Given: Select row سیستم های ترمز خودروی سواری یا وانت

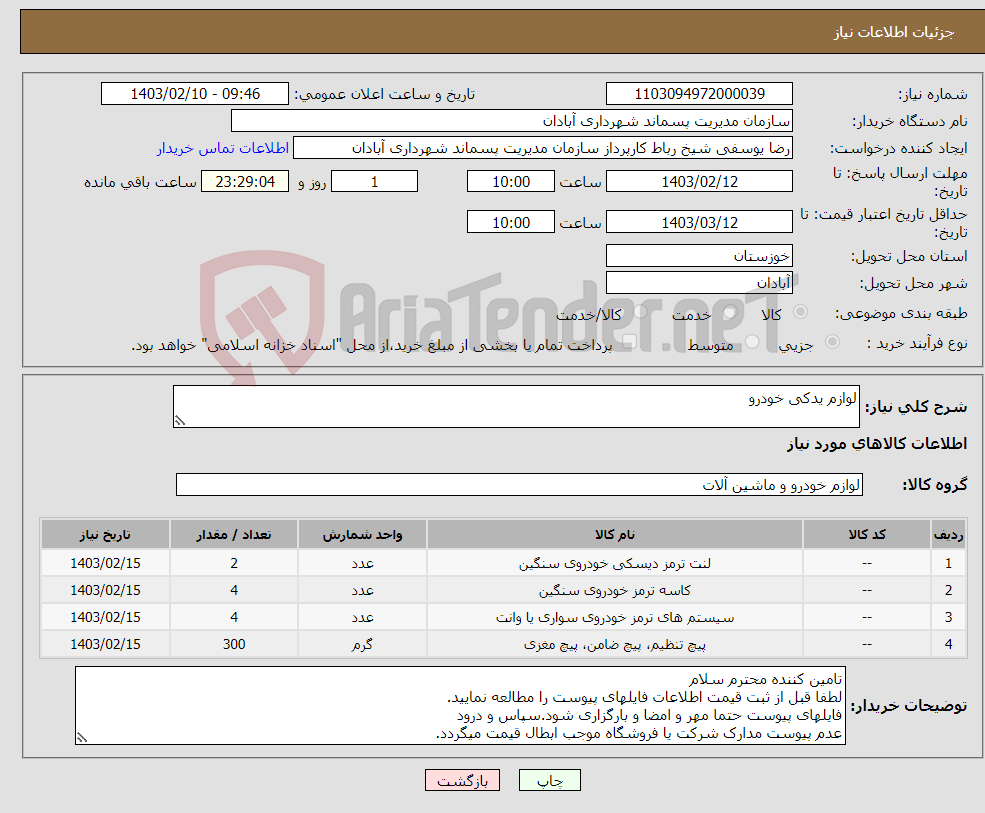Looking at the screenshot, I should click(x=503, y=617).
